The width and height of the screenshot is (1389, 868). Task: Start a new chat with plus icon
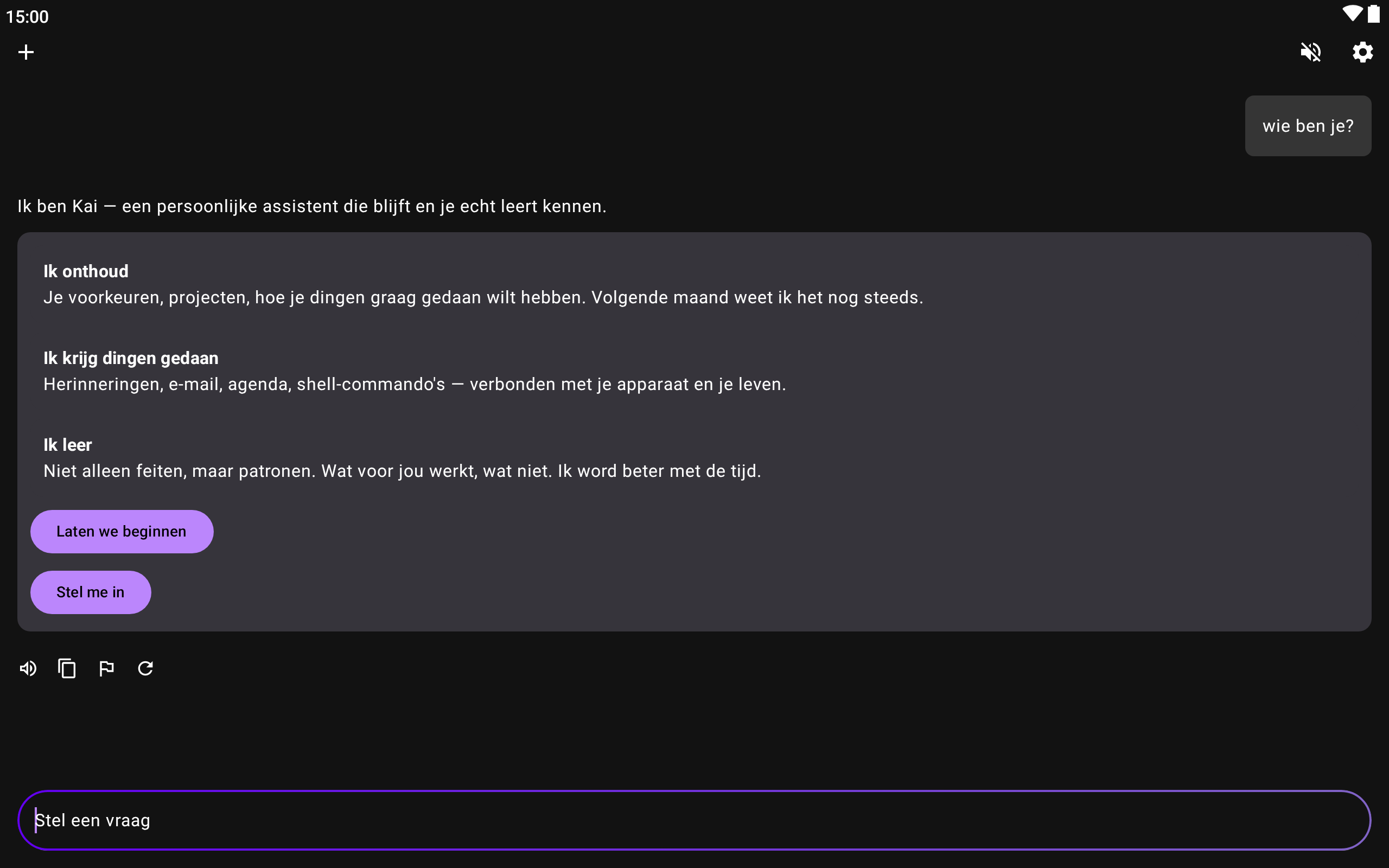26,52
